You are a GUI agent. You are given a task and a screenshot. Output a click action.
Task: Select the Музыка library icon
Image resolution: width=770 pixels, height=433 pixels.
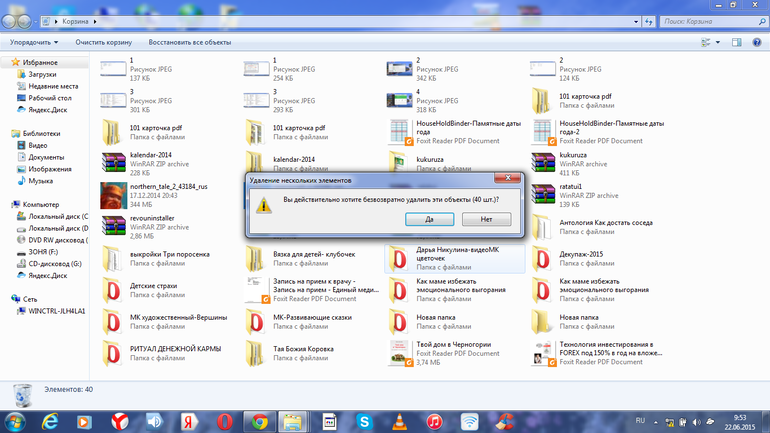(40, 181)
